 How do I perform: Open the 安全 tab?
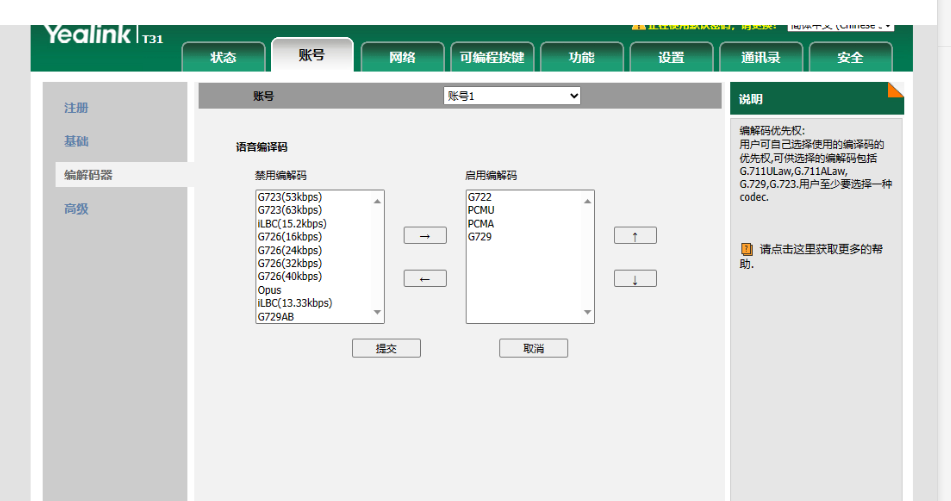pyautogui.click(x=850, y=58)
